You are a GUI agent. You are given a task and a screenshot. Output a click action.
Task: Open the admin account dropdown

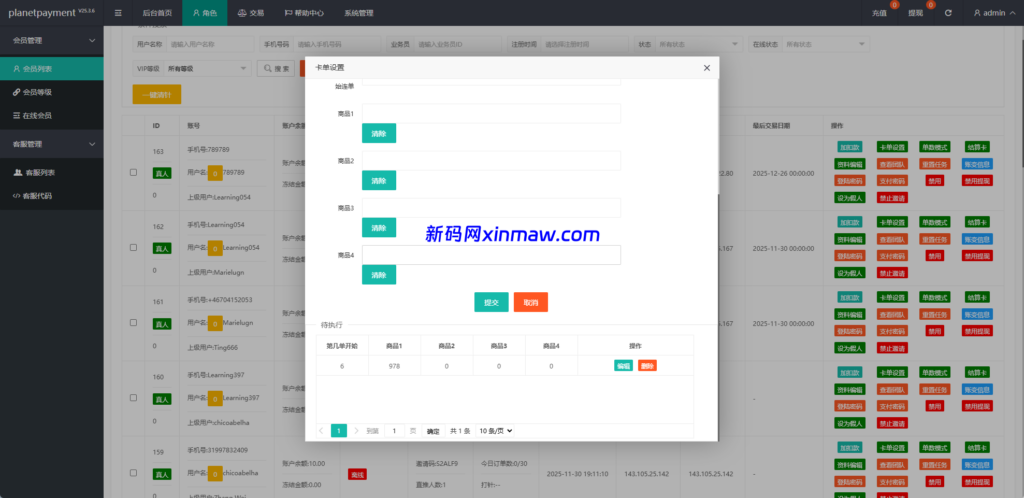[x=994, y=13]
